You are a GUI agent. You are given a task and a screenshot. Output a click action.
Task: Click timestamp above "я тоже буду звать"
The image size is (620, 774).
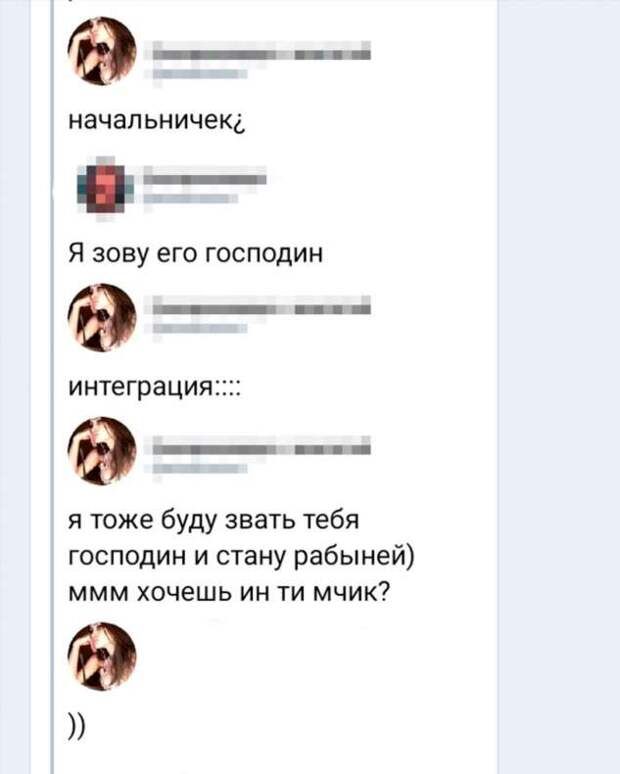tap(199, 468)
